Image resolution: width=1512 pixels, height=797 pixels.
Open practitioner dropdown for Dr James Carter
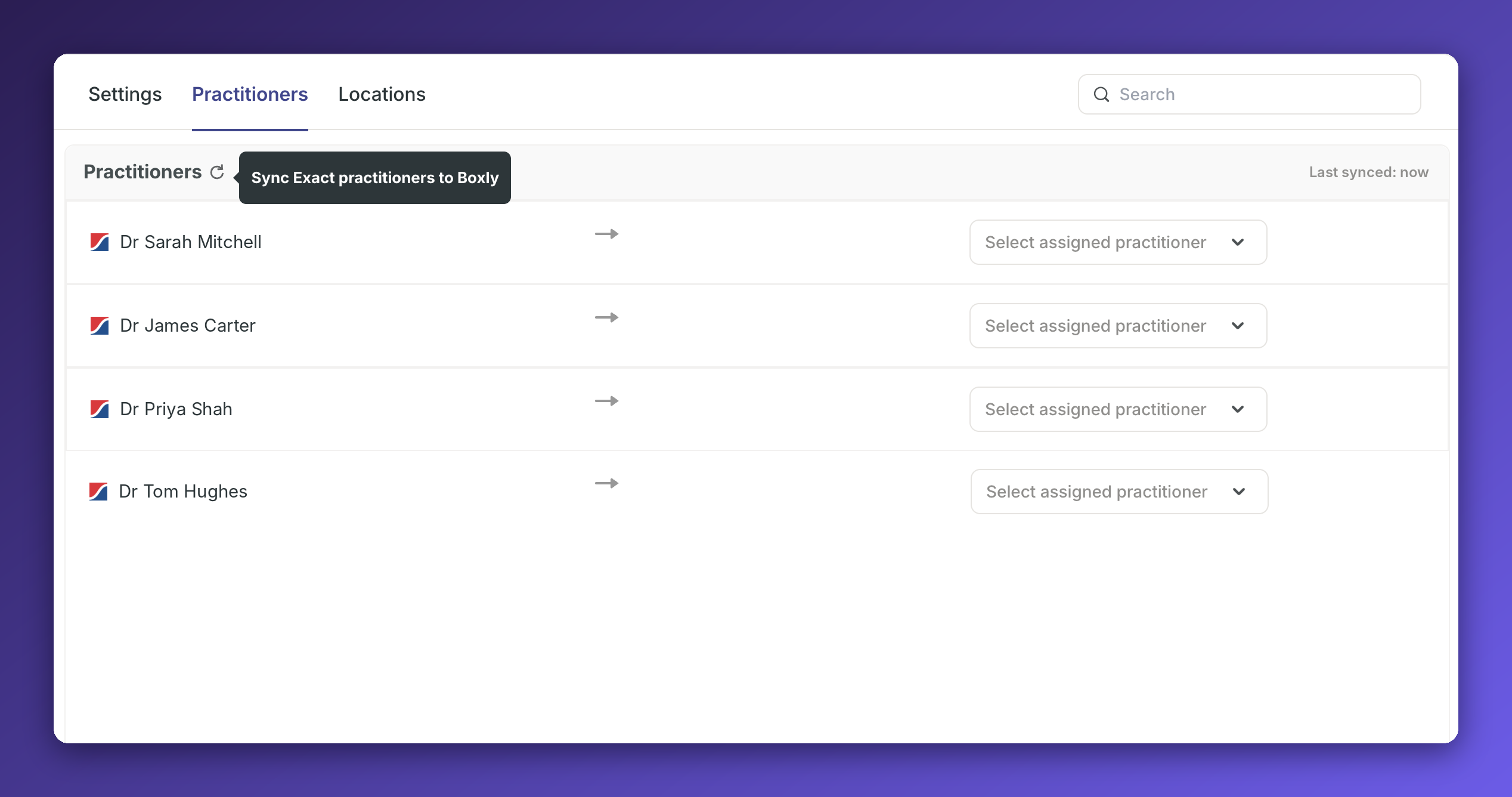point(1118,326)
